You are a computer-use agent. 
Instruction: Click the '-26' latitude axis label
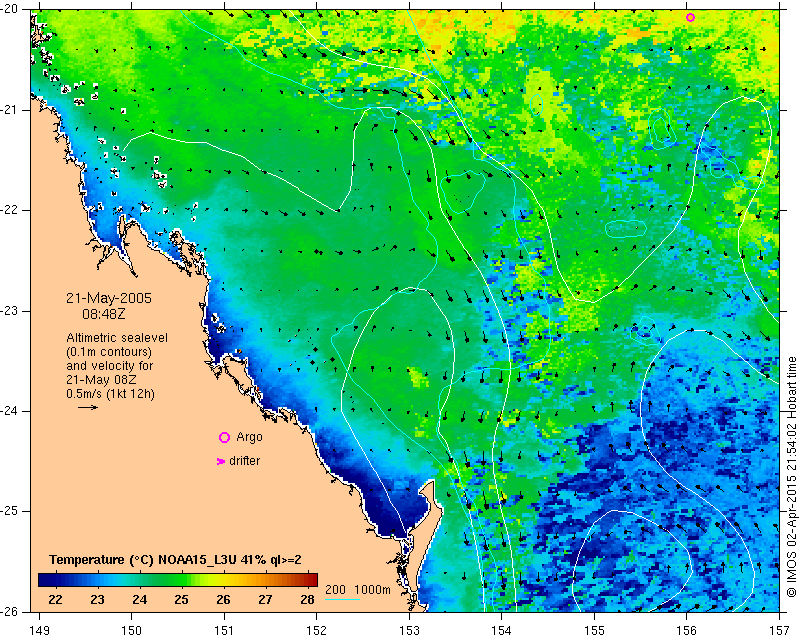tap(11, 611)
